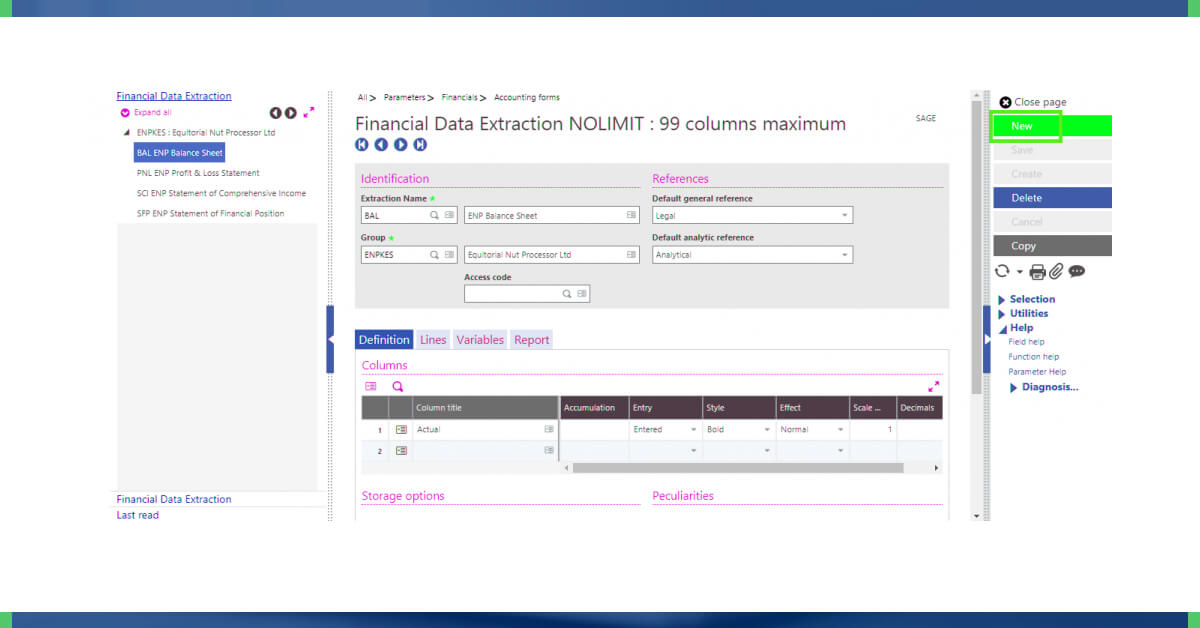Open card icon in Equitorial Nut Processor field
Image resolution: width=1200 pixels, height=628 pixels.
tap(631, 255)
